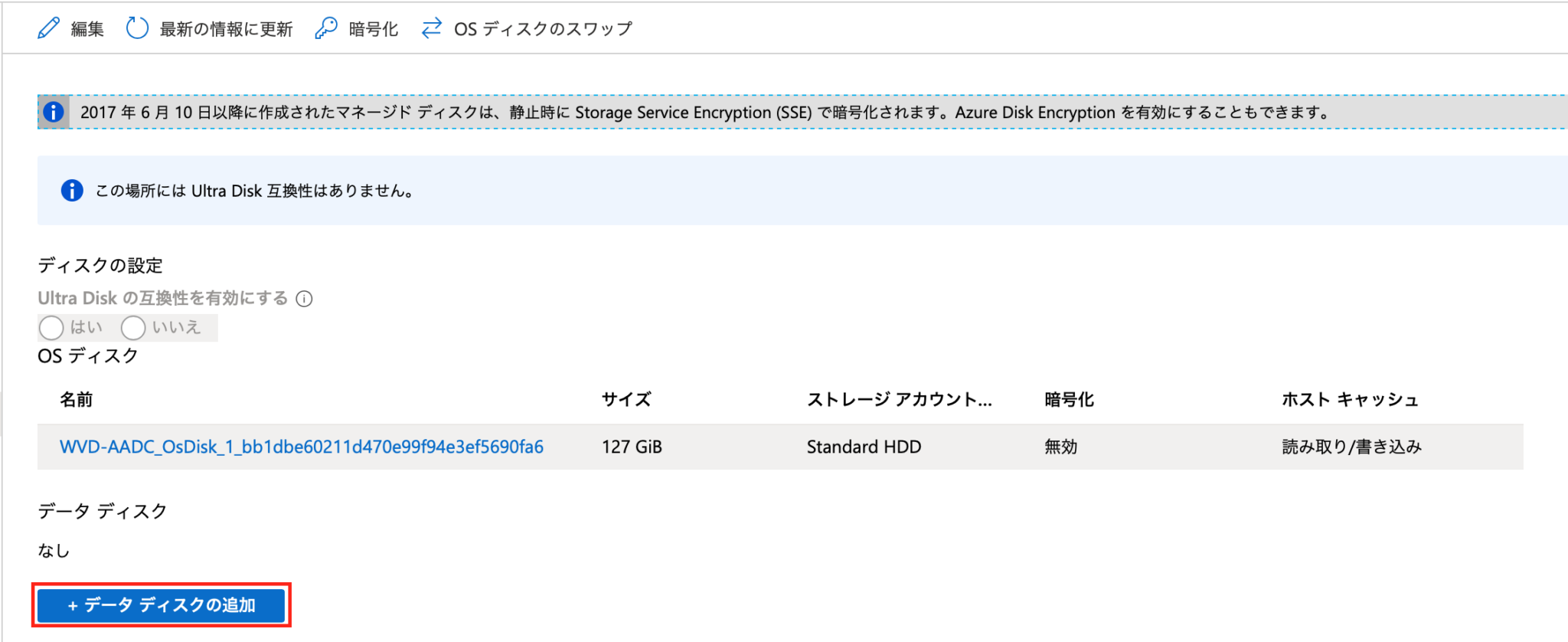Click the SSE encryption notice text
1568x642 pixels.
pos(705,112)
